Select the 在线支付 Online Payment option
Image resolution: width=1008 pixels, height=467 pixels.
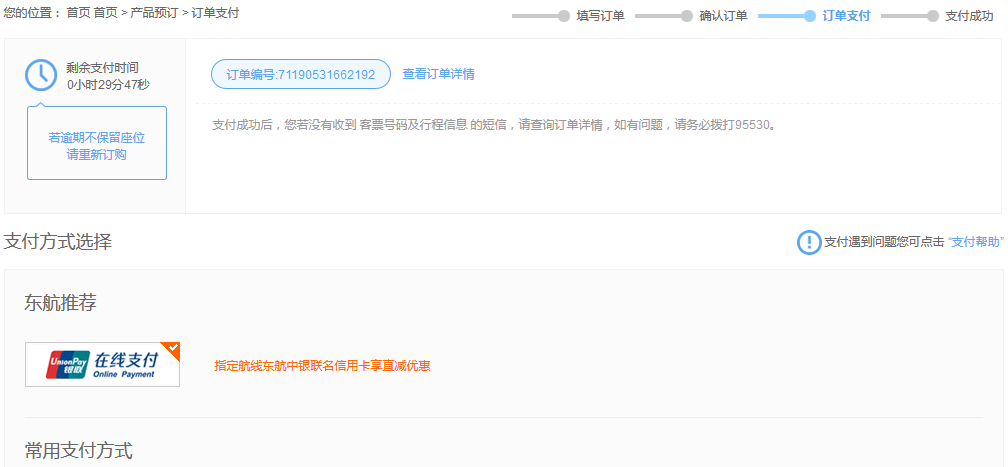coord(125,364)
